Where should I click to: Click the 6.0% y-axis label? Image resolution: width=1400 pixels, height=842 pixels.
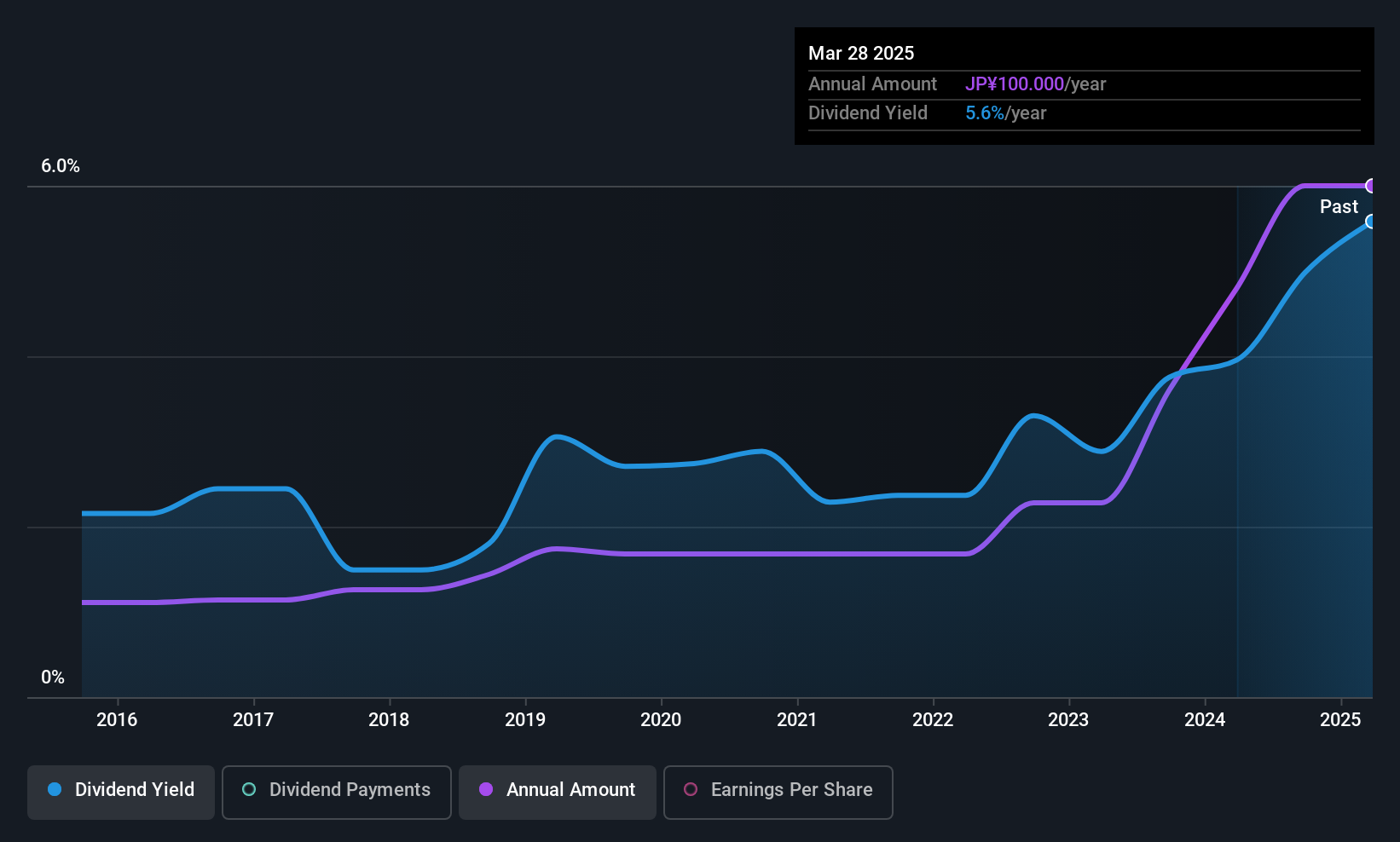(61, 166)
